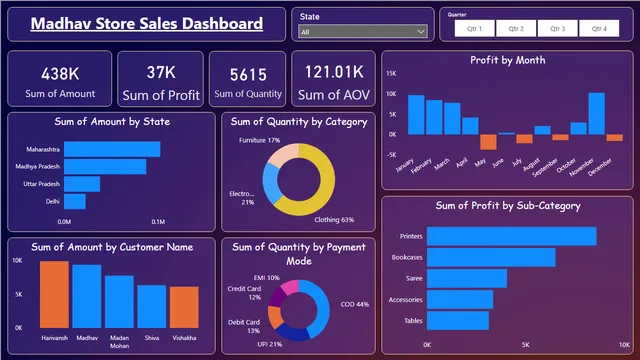The image size is (640, 360).
Task: Click the Madhav Store Sales Dashboard title
Action: click(147, 23)
